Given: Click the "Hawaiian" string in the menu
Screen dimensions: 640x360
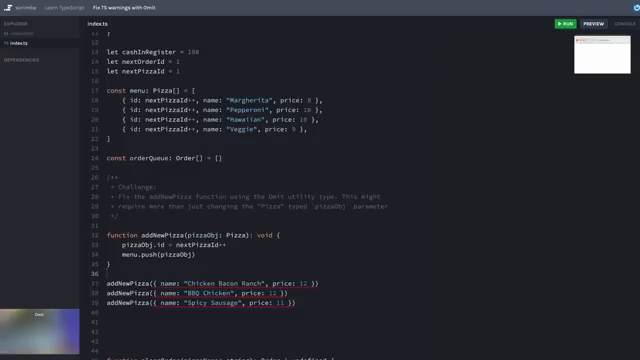Looking at the screenshot, I should 245,120.
